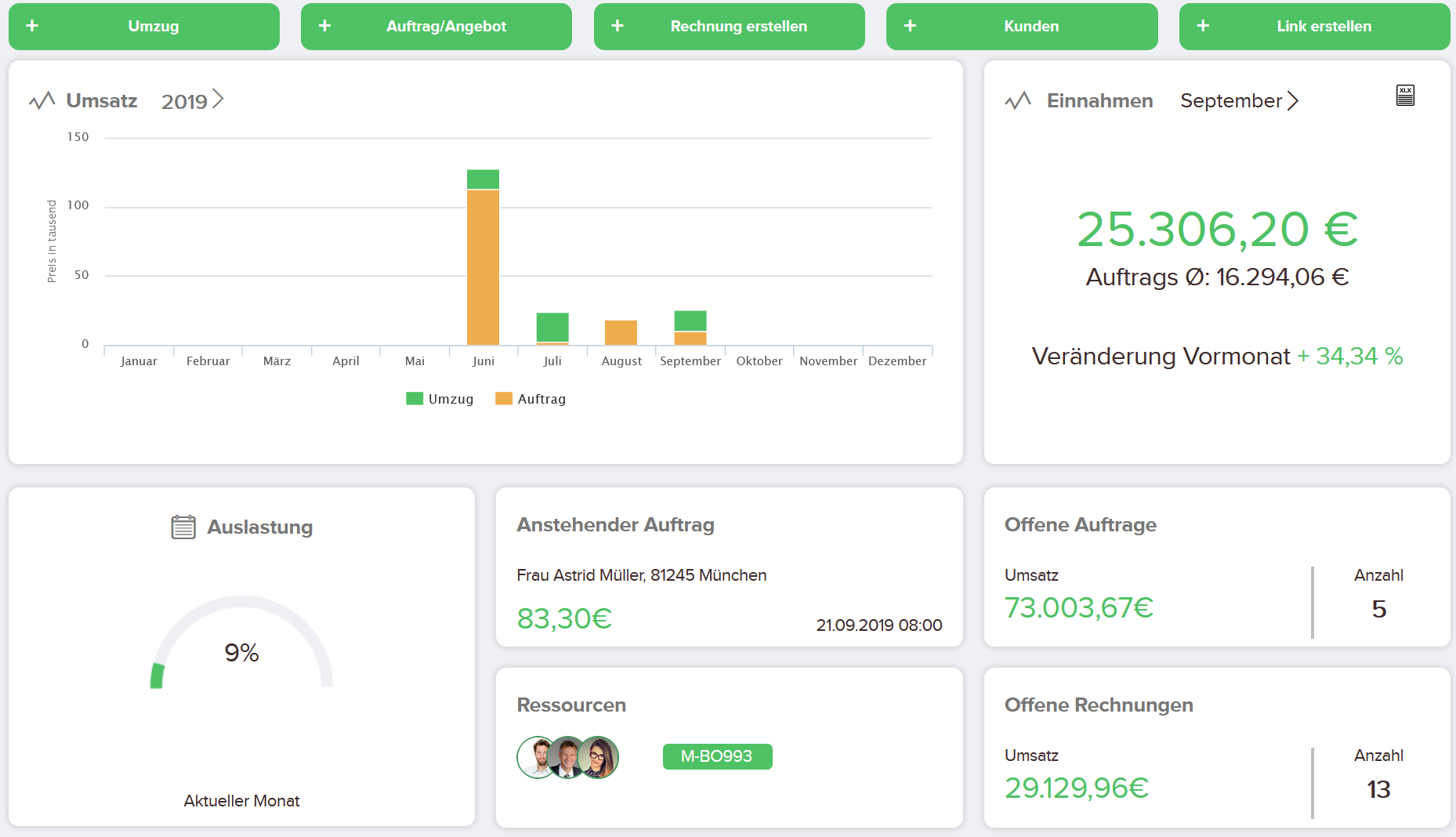Click the first bearded man avatar in Ressourcen
The image size is (1456, 837).
pos(537,757)
